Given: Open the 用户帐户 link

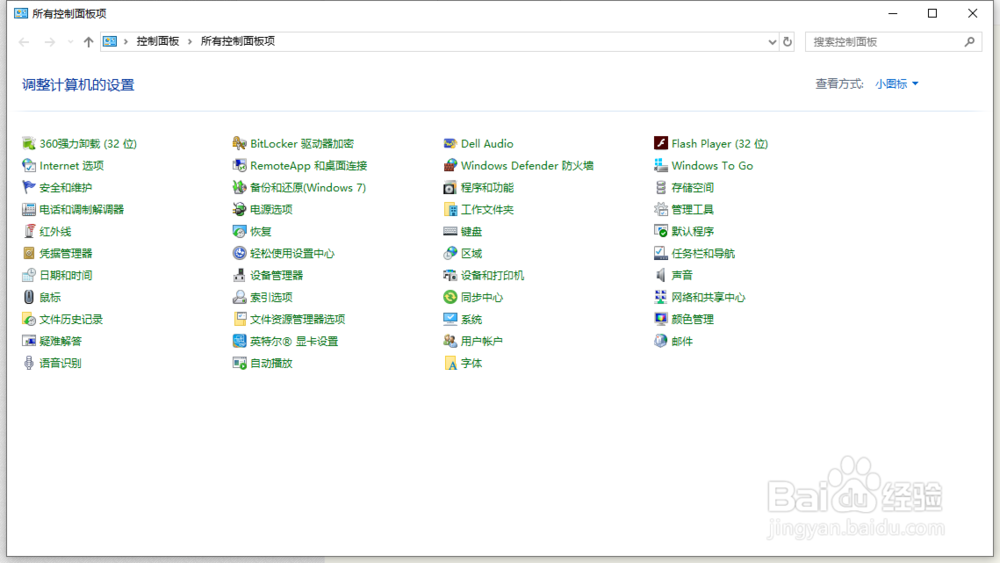Looking at the screenshot, I should [x=482, y=341].
